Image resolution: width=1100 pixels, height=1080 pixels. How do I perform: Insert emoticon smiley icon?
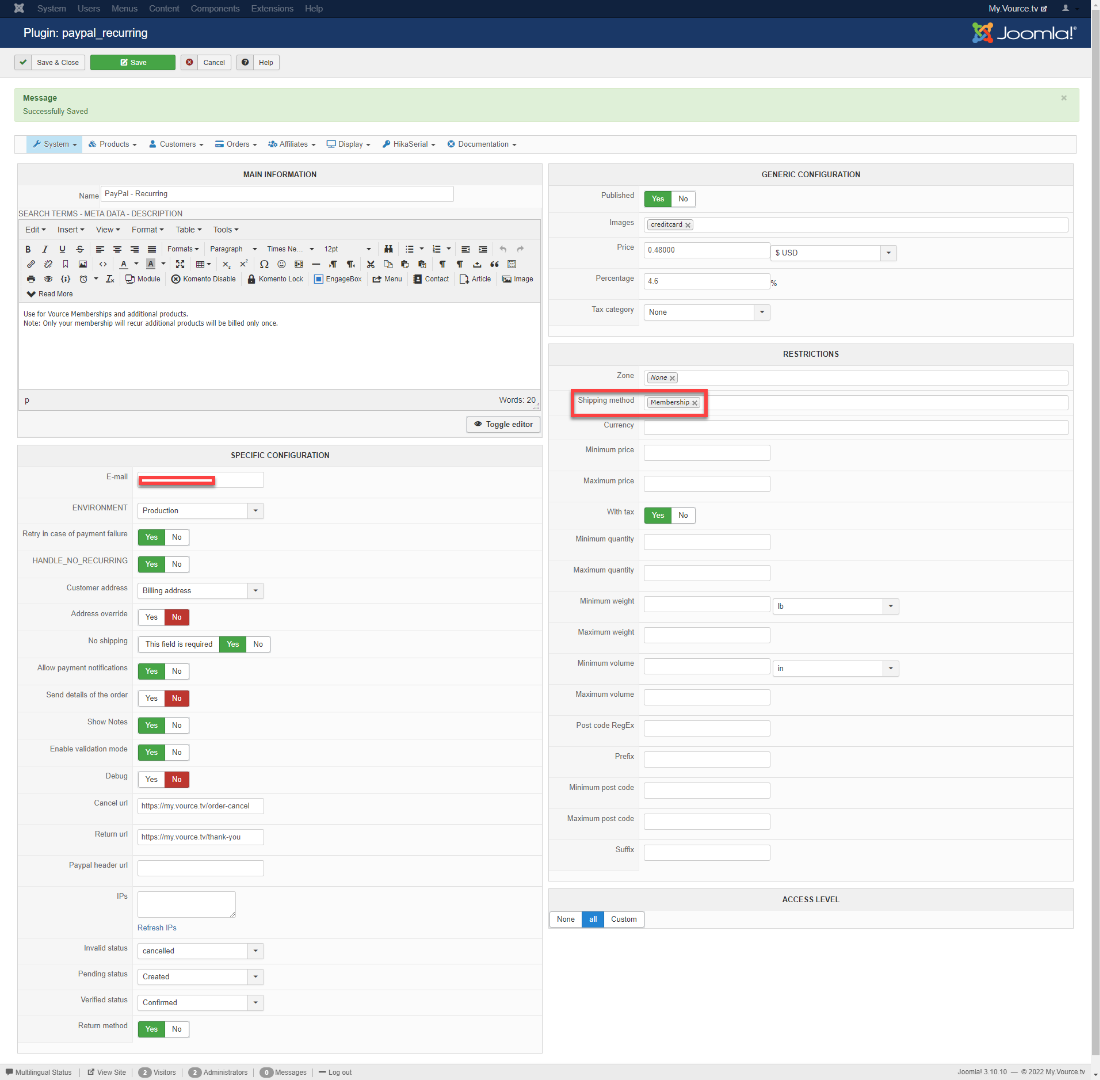[x=281, y=265]
